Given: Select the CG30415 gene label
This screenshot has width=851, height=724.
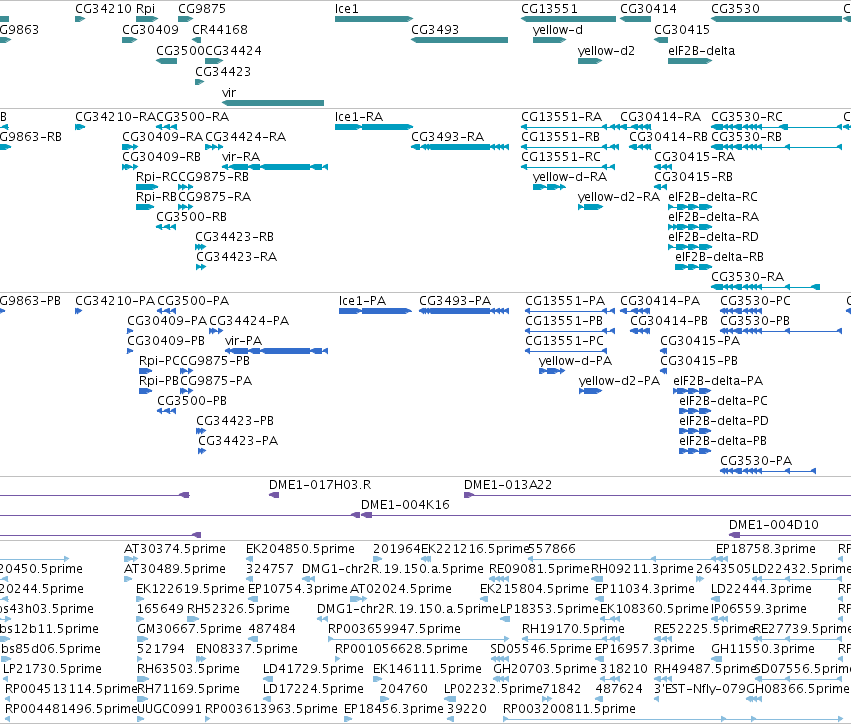Looking at the screenshot, I should [682, 30].
